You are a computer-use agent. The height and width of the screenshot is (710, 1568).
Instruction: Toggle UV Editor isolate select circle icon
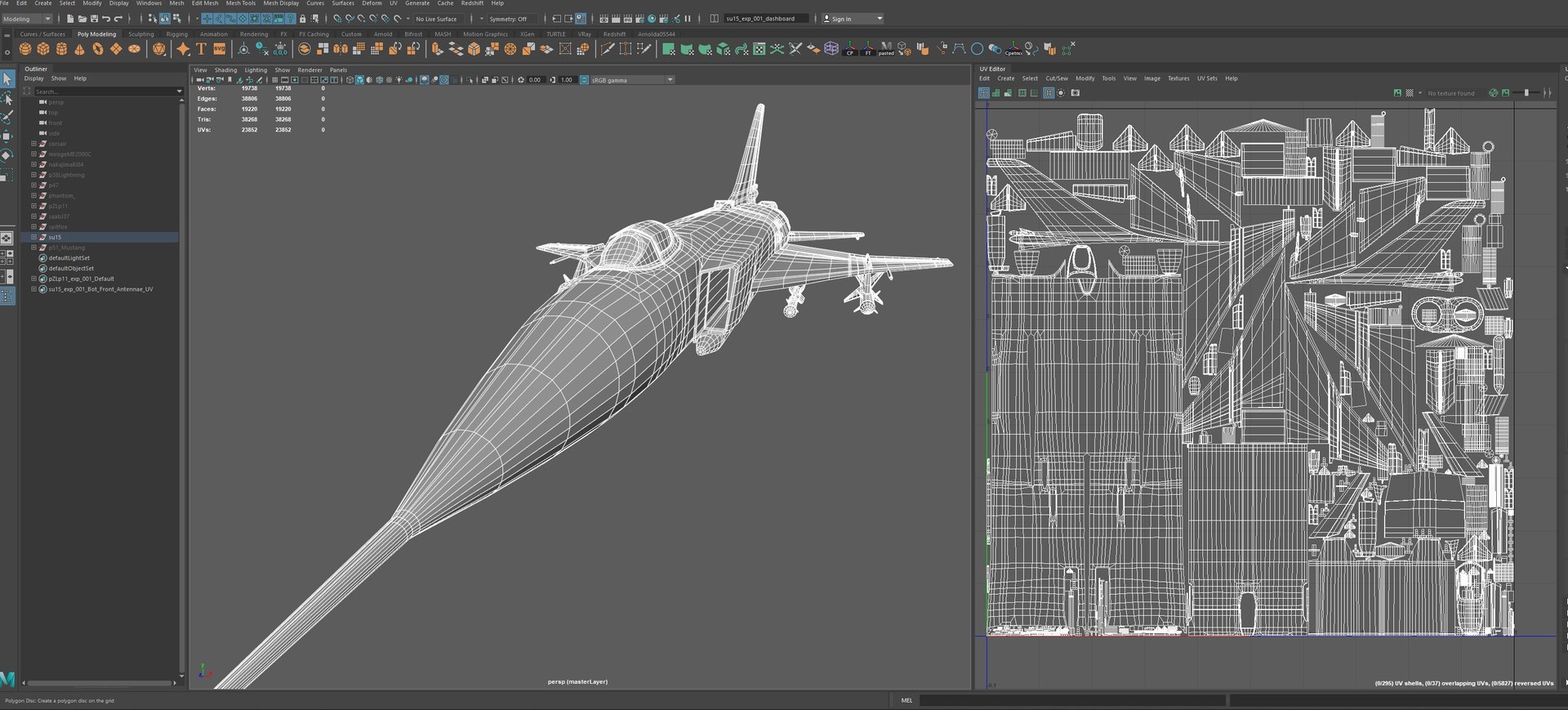1061,93
